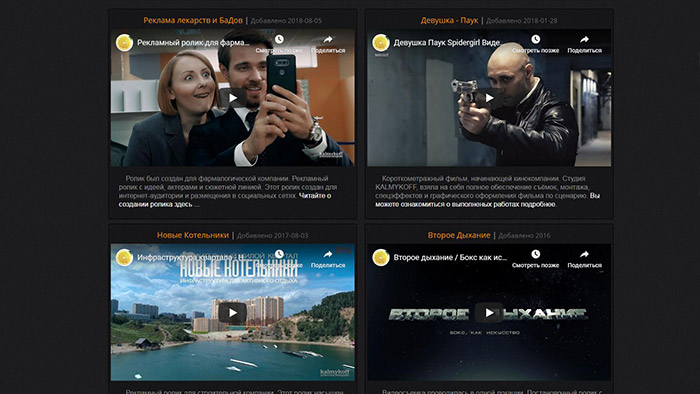The width and height of the screenshot is (700, 394).
Task: Open the Девушка - Паук heading link
Action: [x=449, y=21]
